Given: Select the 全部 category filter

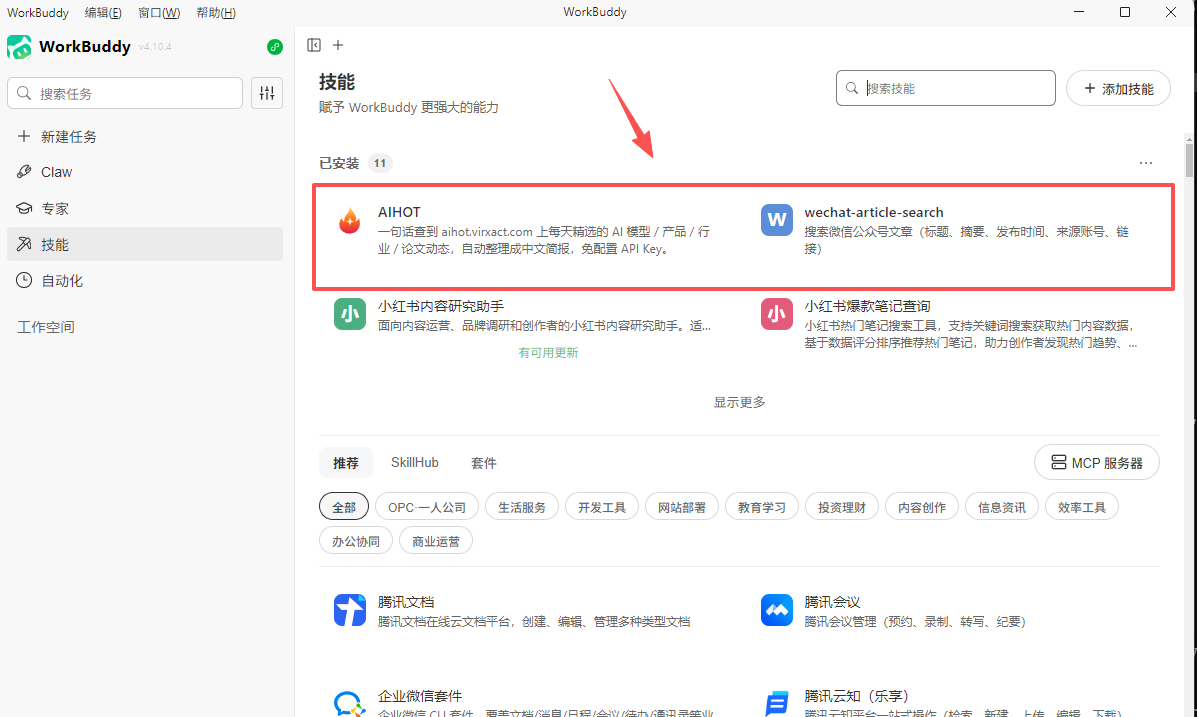Looking at the screenshot, I should pos(344,507).
